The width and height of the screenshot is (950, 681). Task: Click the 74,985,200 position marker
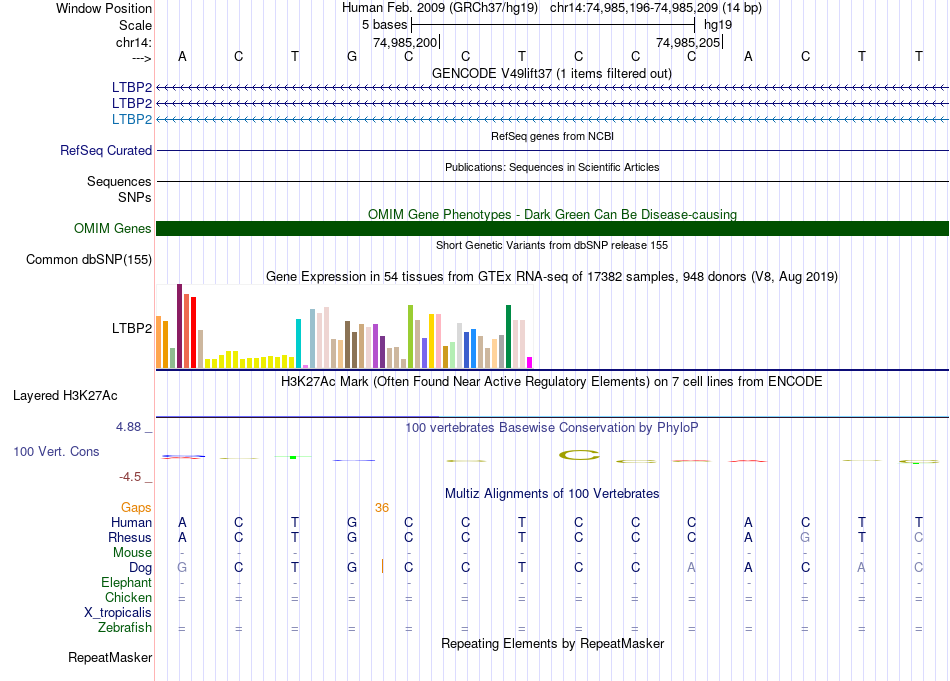click(x=405, y=42)
